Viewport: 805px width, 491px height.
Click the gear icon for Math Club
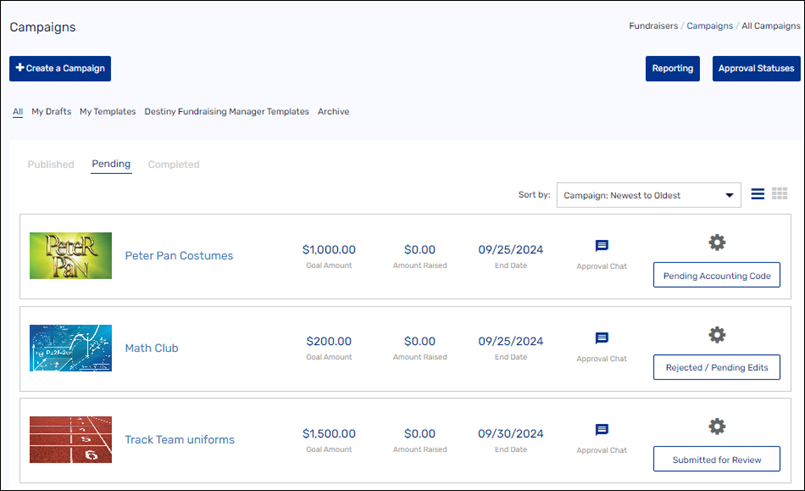click(x=716, y=335)
